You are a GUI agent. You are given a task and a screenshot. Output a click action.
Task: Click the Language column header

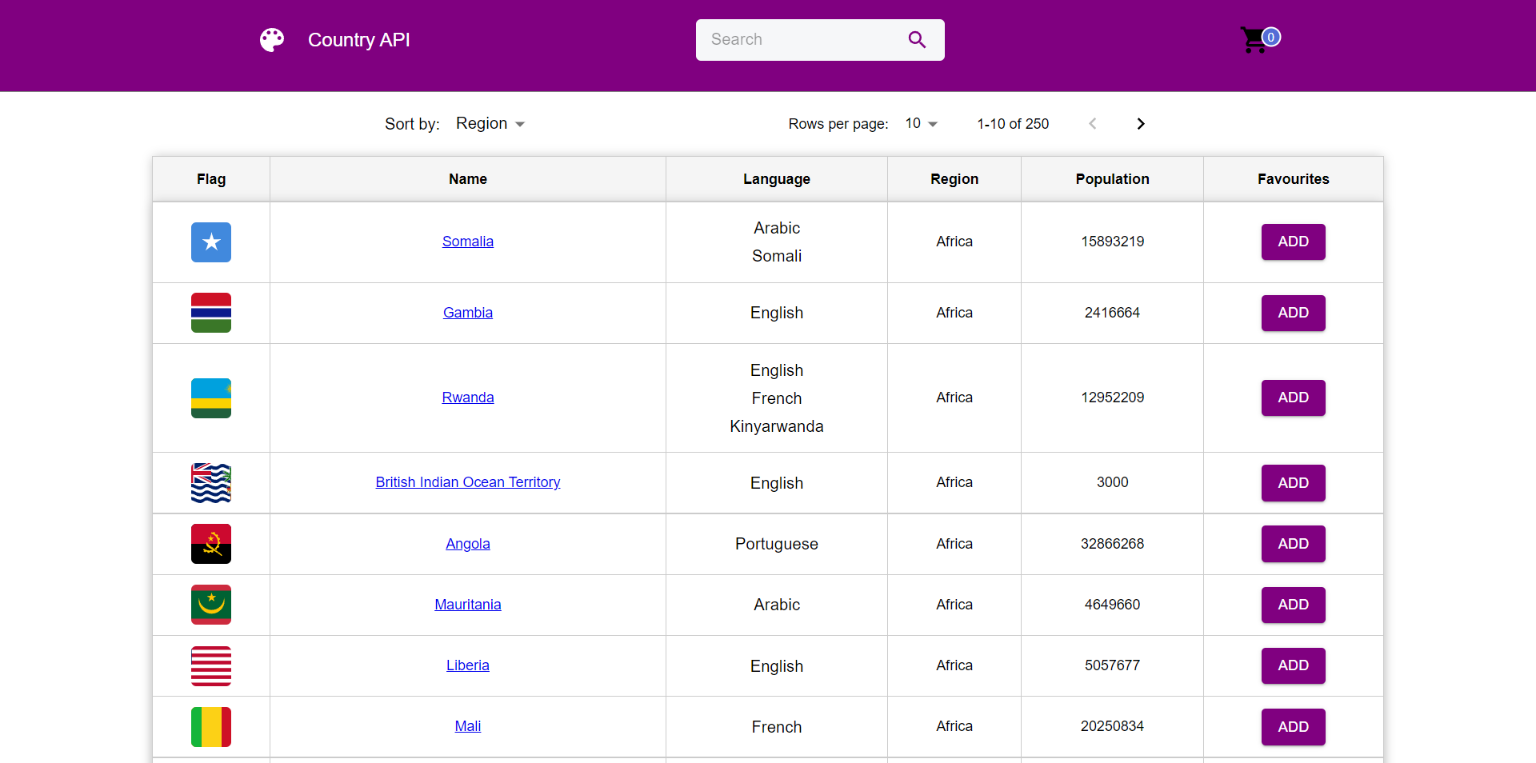[777, 179]
